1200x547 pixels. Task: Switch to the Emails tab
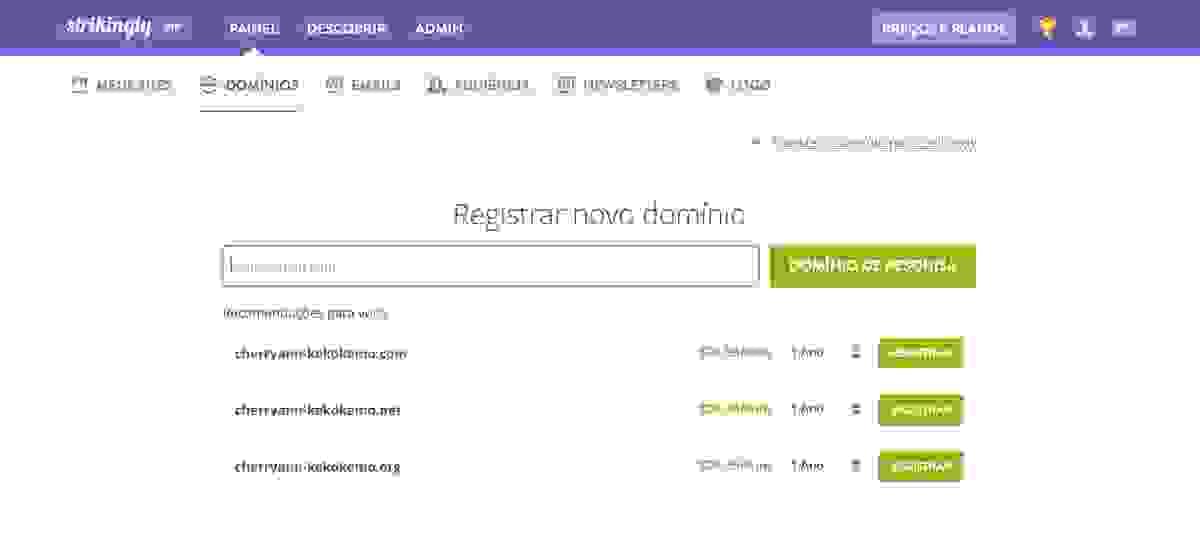(x=363, y=85)
